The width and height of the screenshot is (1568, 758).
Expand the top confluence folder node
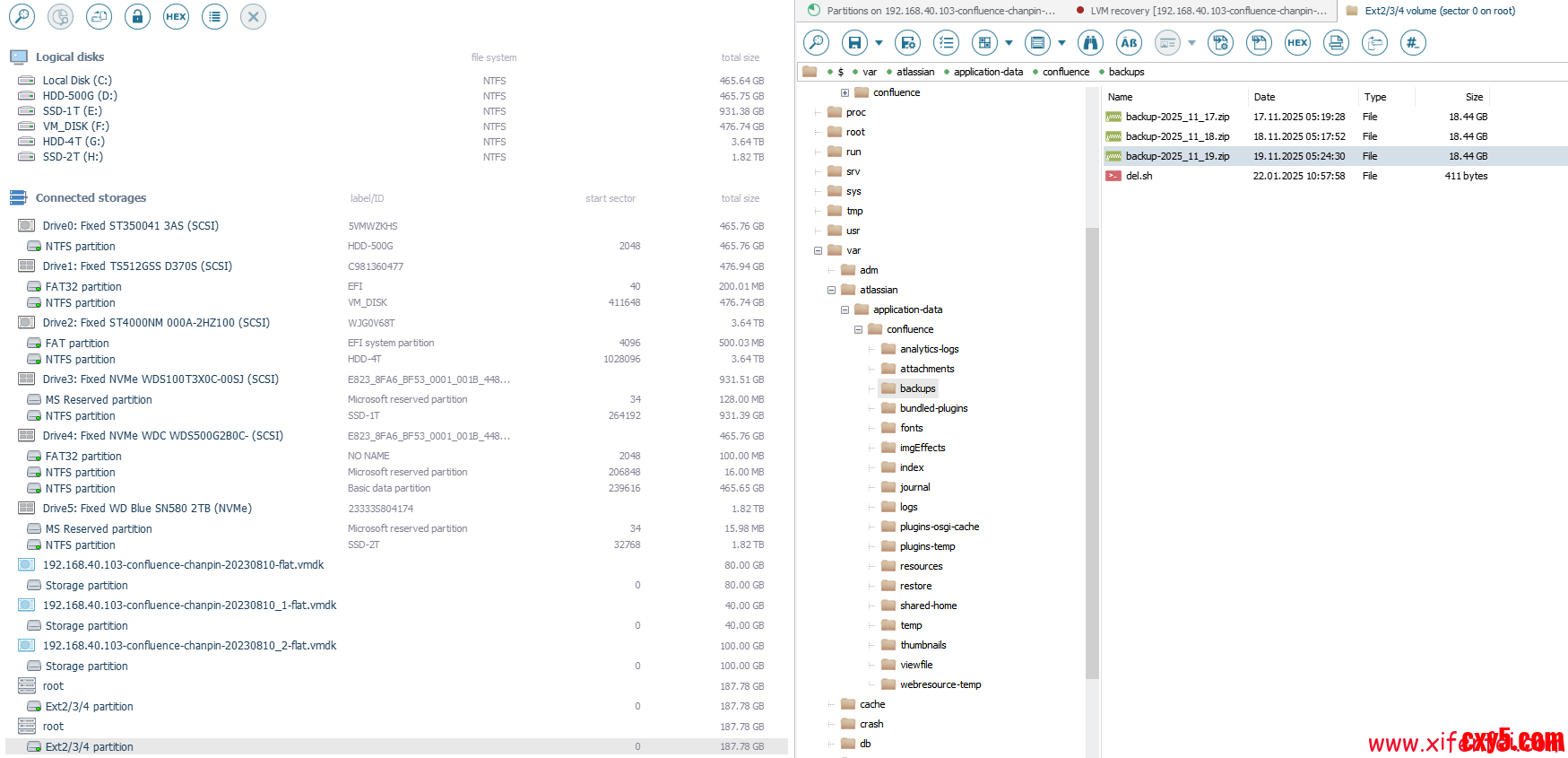pyautogui.click(x=845, y=92)
